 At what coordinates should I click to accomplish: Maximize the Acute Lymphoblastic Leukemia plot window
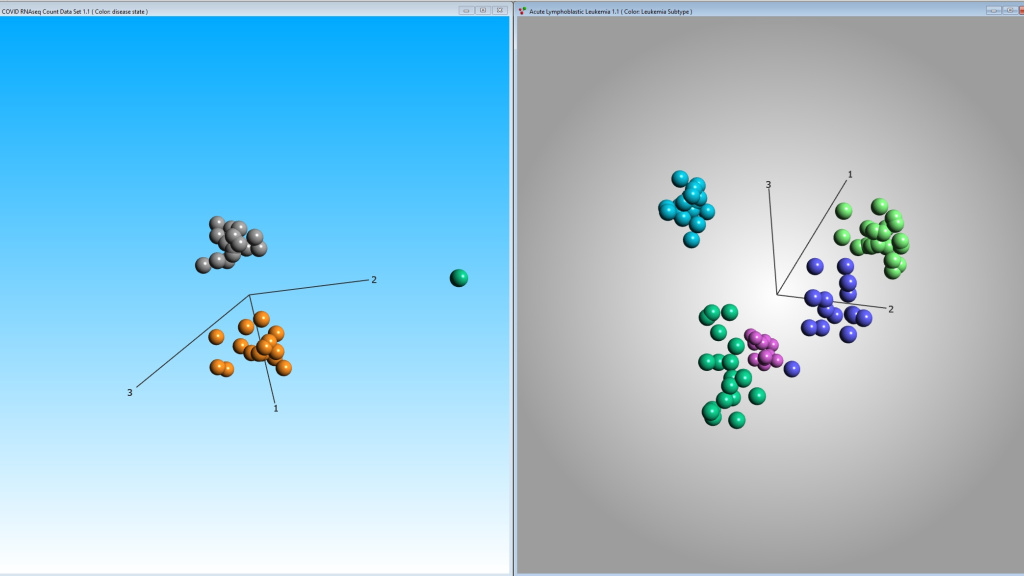pyautogui.click(x=1006, y=10)
